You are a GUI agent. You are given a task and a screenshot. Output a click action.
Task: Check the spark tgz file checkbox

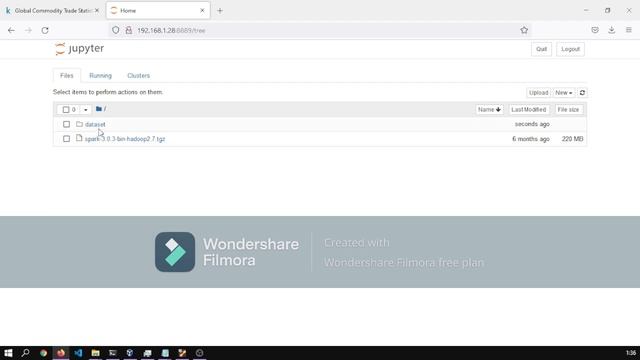pos(66,139)
